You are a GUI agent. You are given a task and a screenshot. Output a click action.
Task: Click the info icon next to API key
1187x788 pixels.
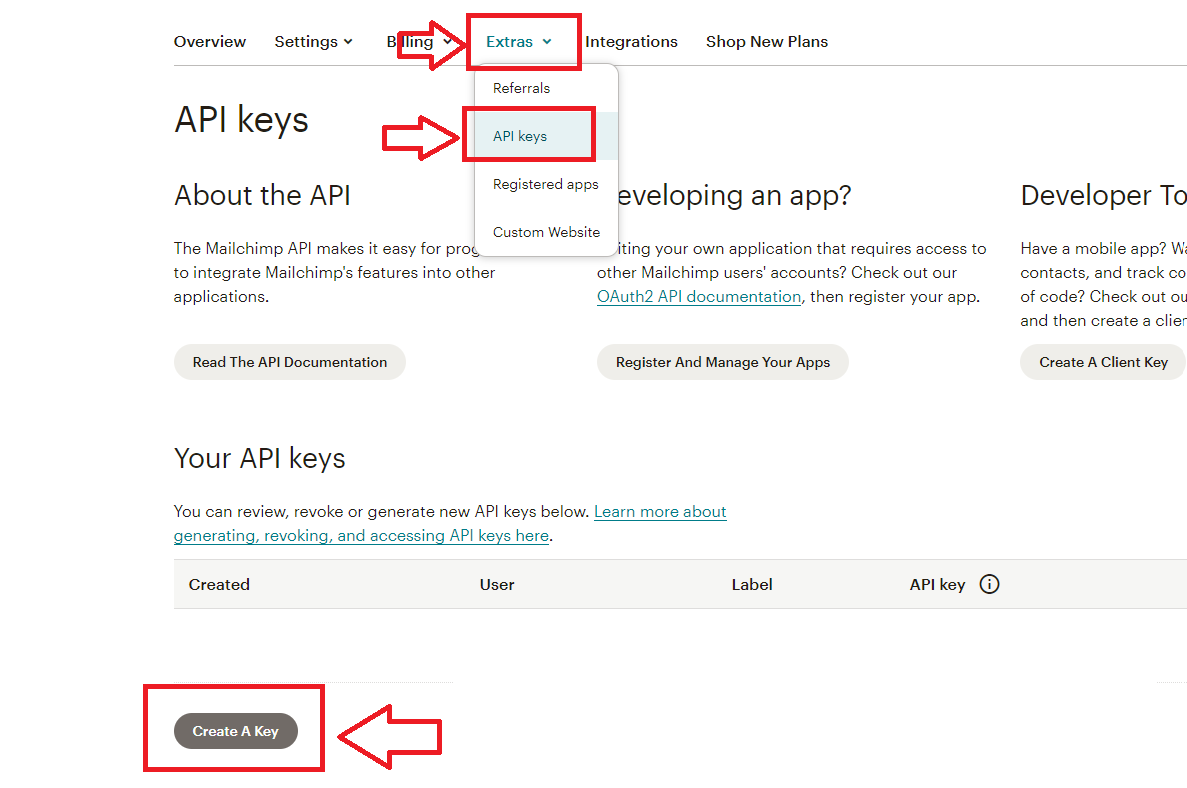pyautogui.click(x=989, y=584)
